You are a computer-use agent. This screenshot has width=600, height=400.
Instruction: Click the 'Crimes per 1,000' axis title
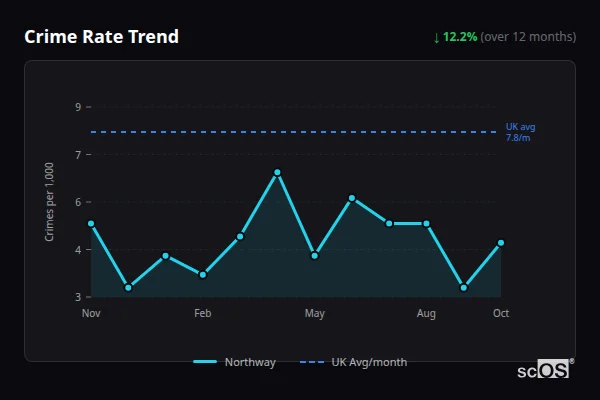pyautogui.click(x=49, y=202)
